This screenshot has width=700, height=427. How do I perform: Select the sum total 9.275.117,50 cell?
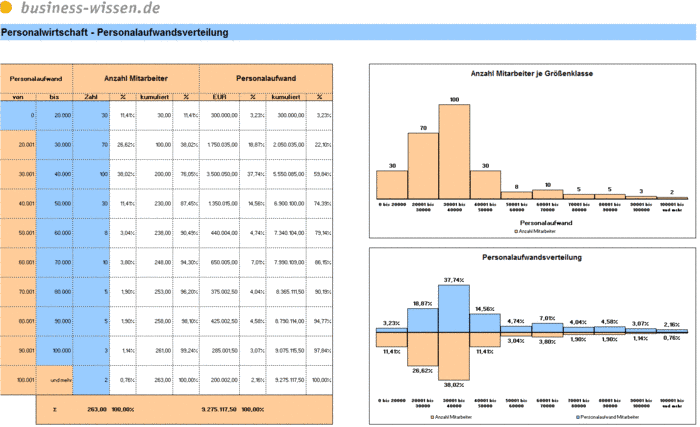(219, 409)
